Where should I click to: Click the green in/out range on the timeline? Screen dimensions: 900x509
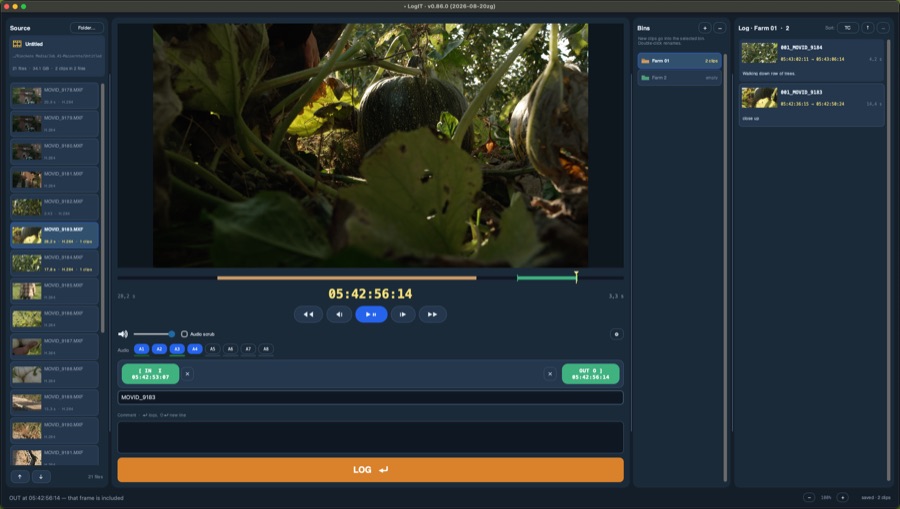[x=546, y=278]
